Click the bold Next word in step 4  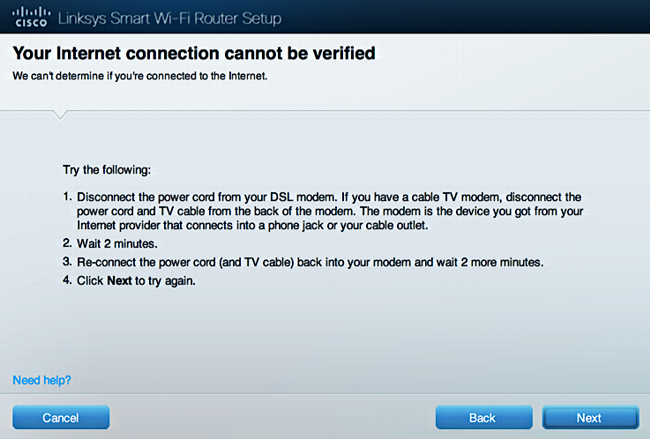[119, 281]
